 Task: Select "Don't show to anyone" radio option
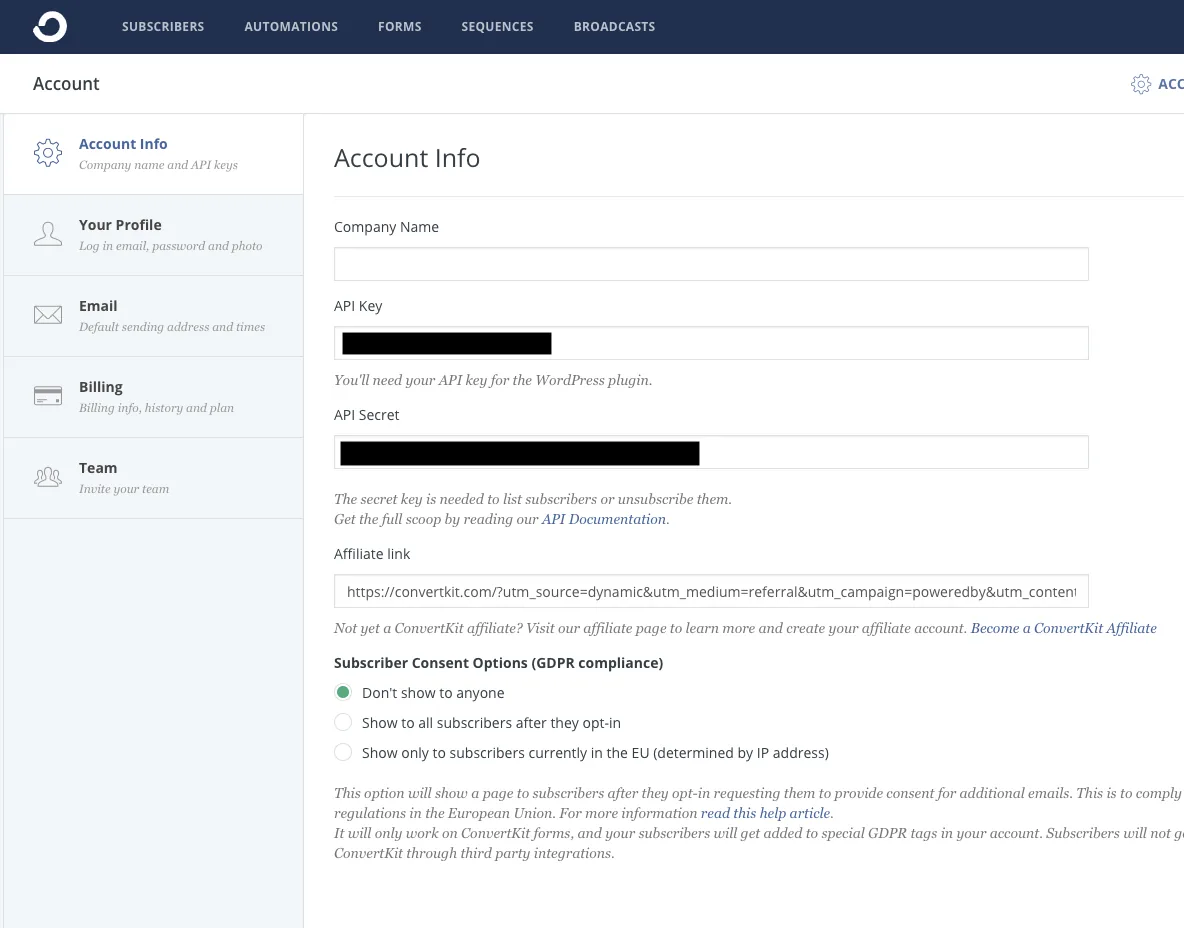[x=343, y=692]
